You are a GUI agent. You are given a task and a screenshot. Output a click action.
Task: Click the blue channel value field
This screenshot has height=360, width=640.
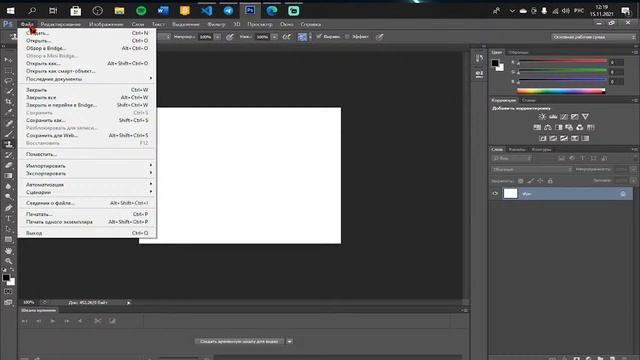pos(617,82)
